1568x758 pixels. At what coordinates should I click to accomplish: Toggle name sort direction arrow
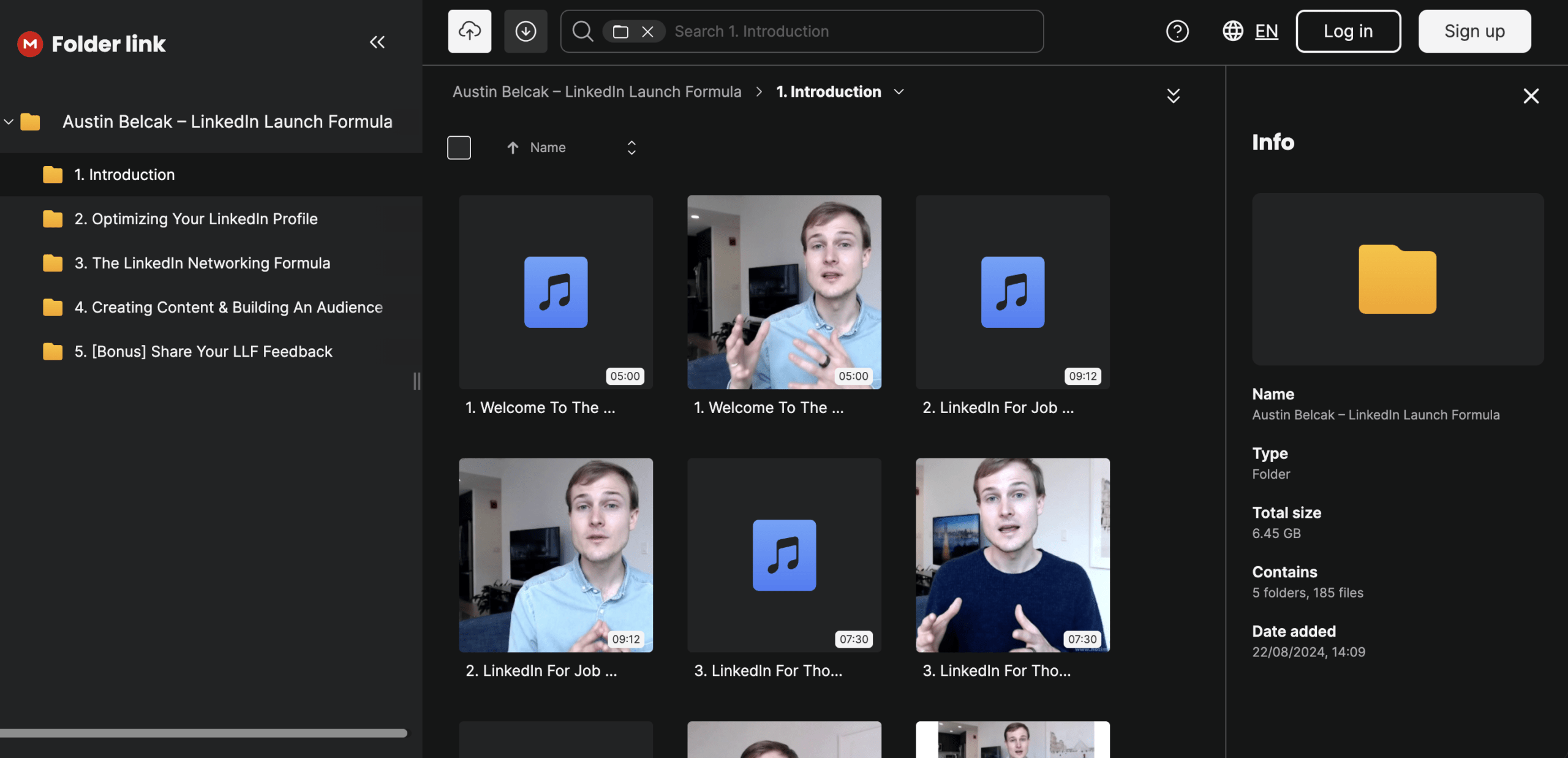click(513, 148)
